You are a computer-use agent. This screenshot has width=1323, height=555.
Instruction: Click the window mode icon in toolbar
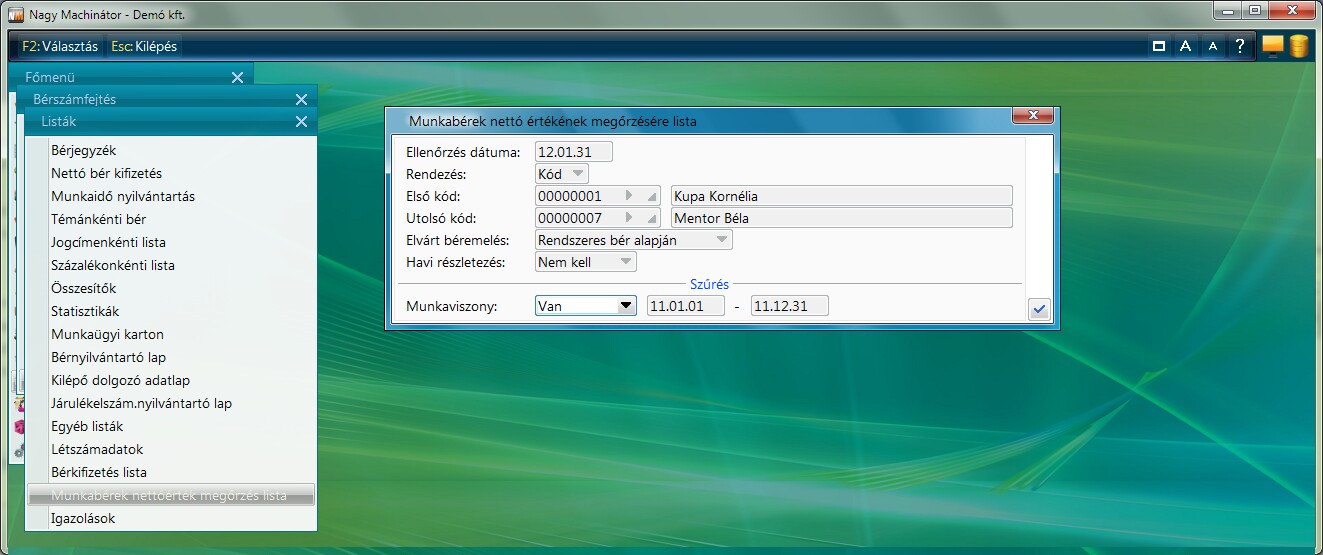pos(1159,46)
